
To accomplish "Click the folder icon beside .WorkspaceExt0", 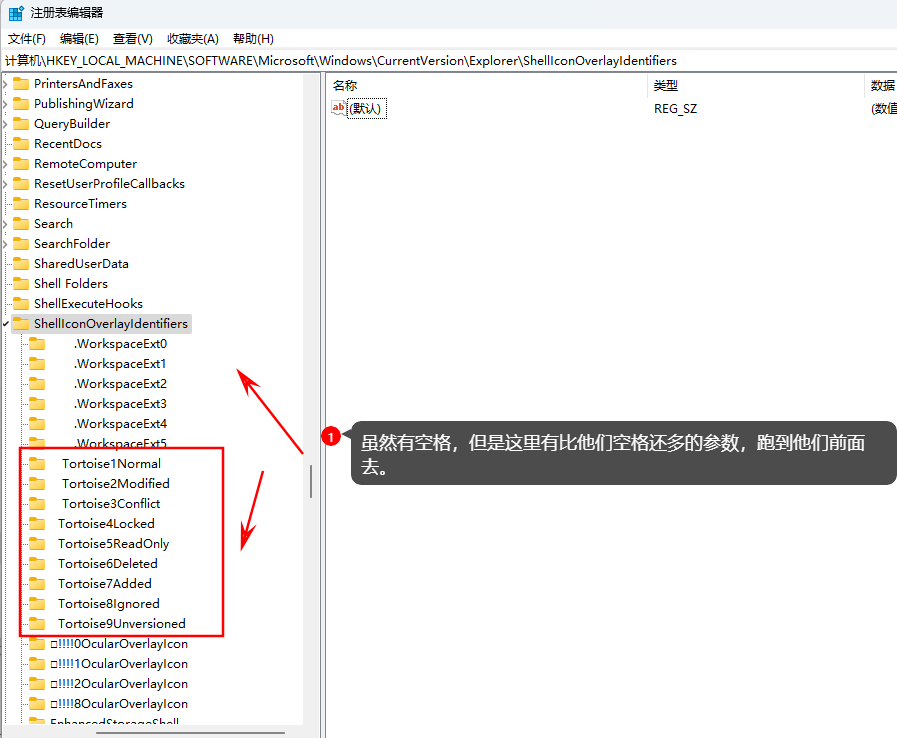I will [x=37, y=343].
